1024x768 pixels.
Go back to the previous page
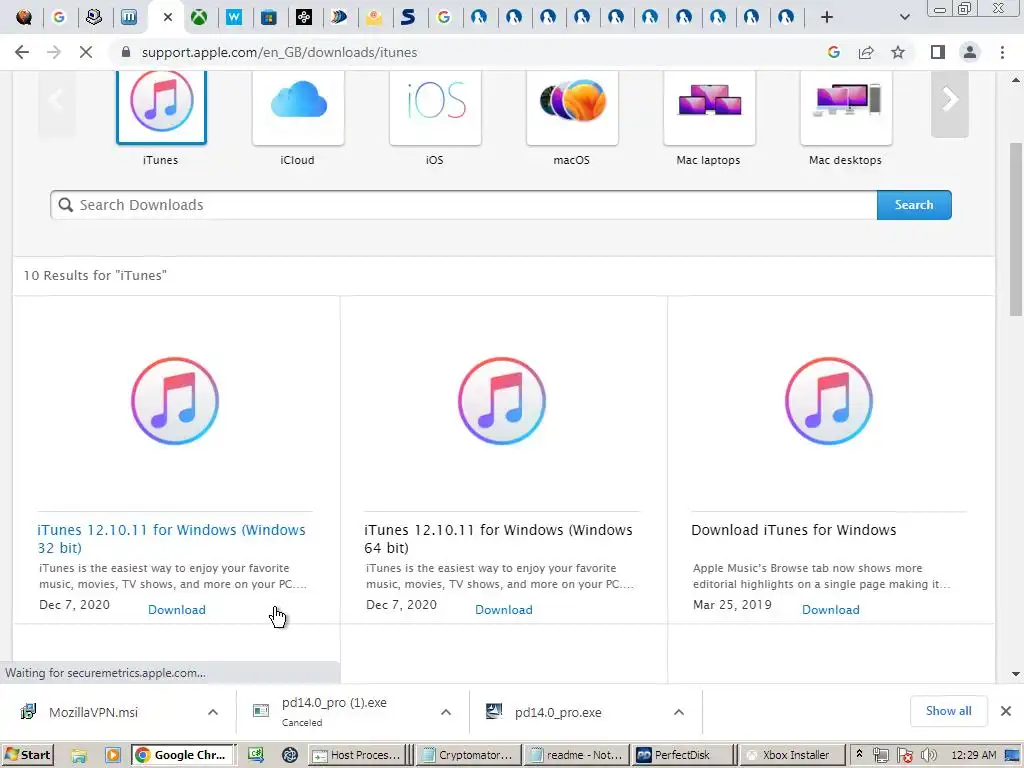(22, 52)
